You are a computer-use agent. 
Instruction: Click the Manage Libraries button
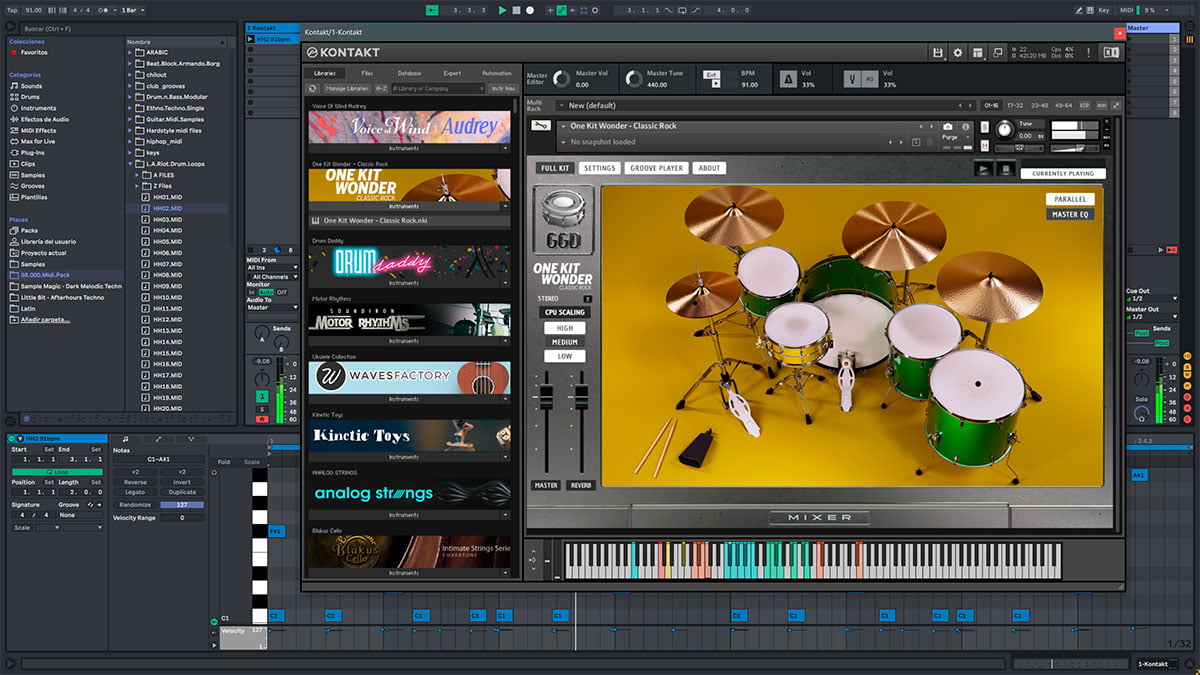(347, 88)
